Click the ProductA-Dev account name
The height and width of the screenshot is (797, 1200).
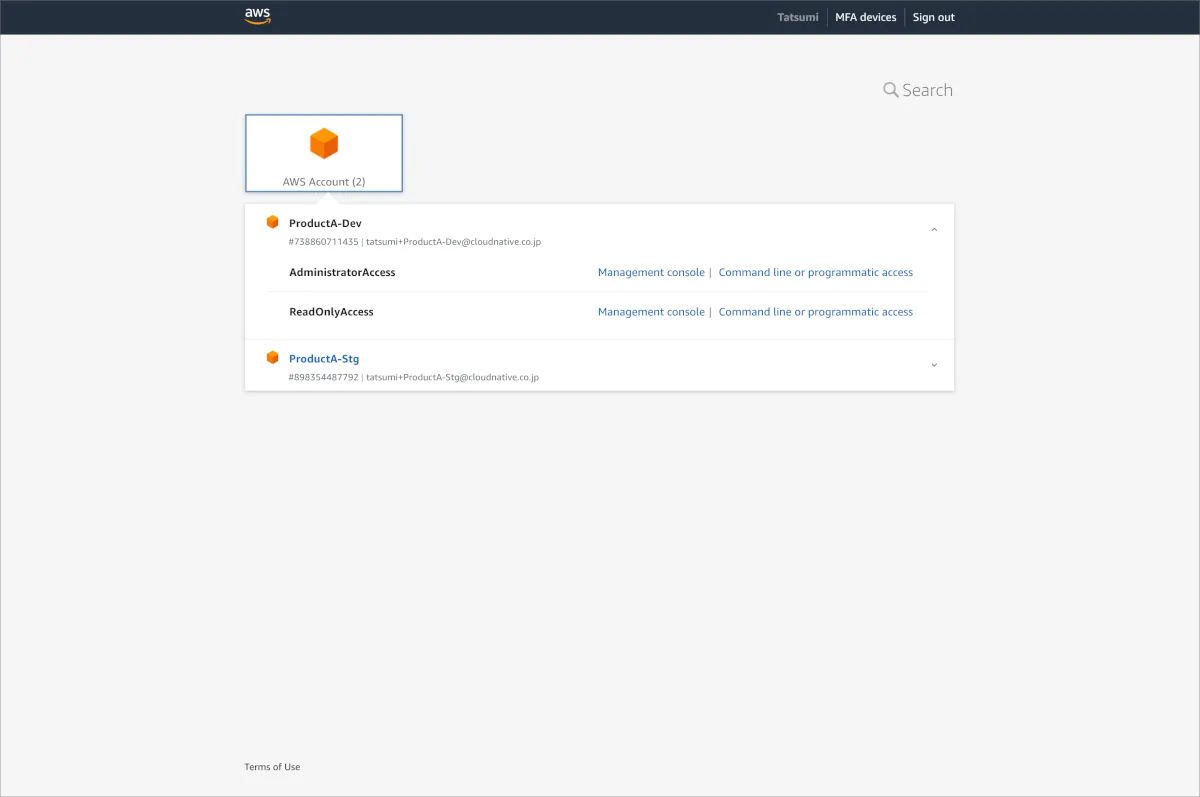(325, 223)
